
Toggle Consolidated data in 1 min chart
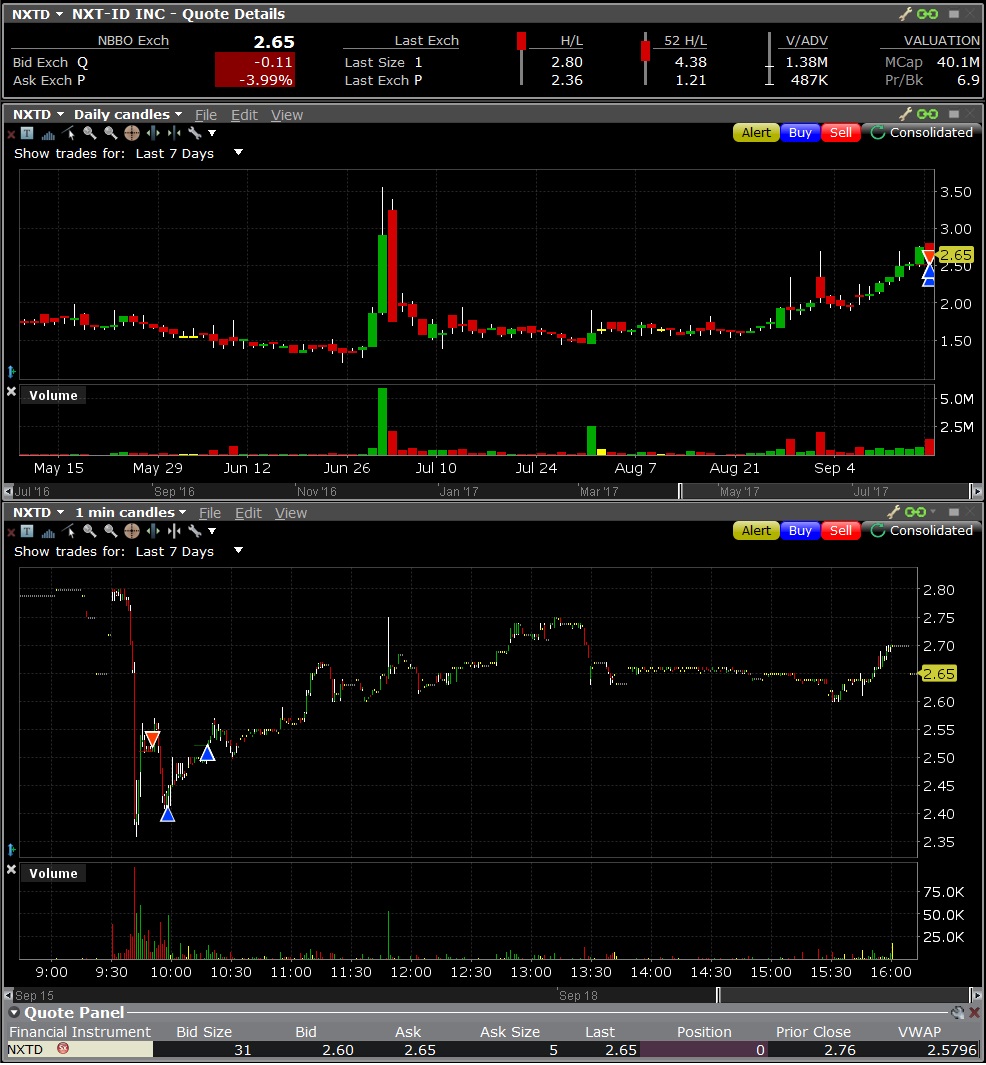[x=921, y=530]
